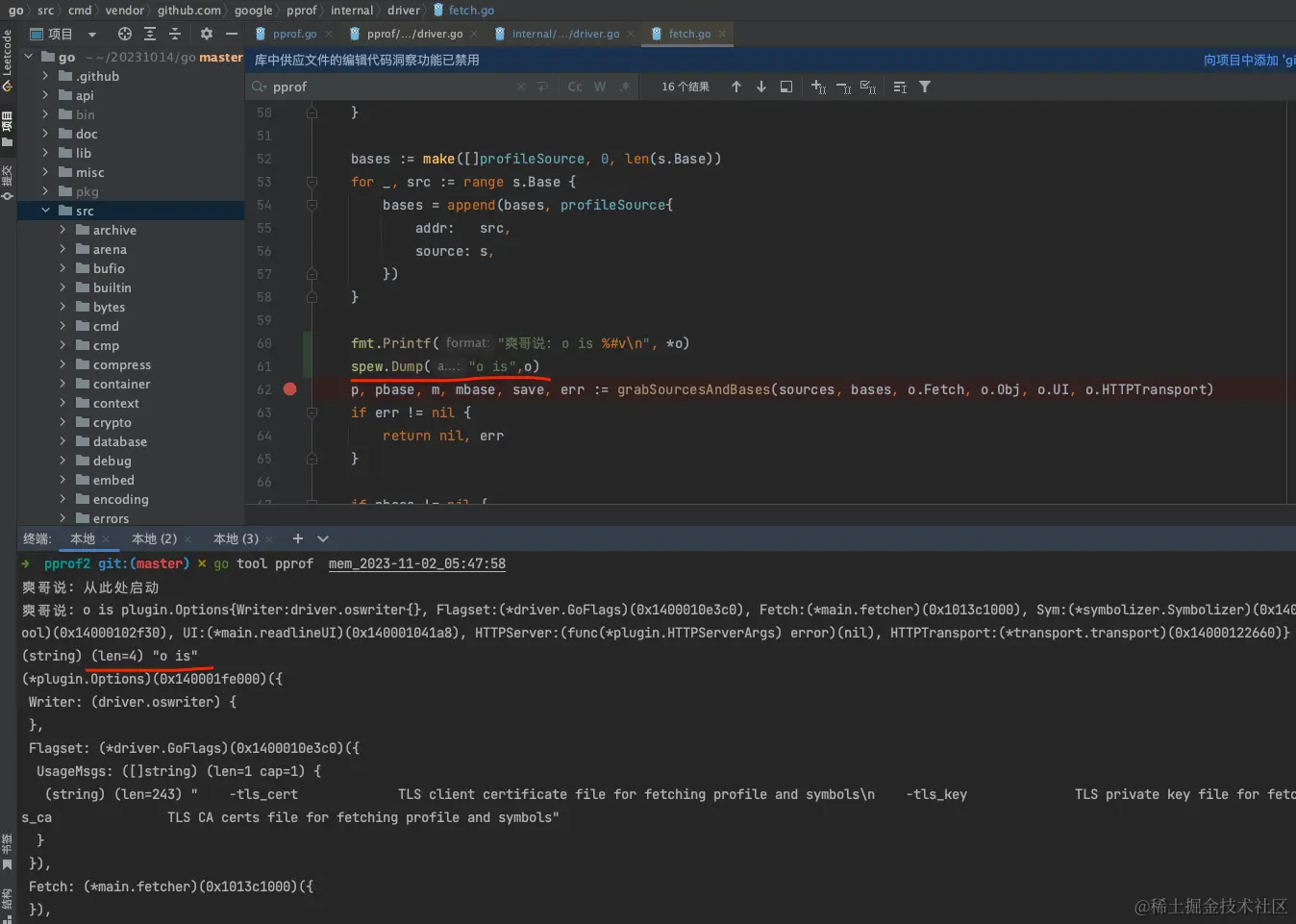Screen dimensions: 1296x924
Task: Select the builtin folder in tree
Action: 112,287
